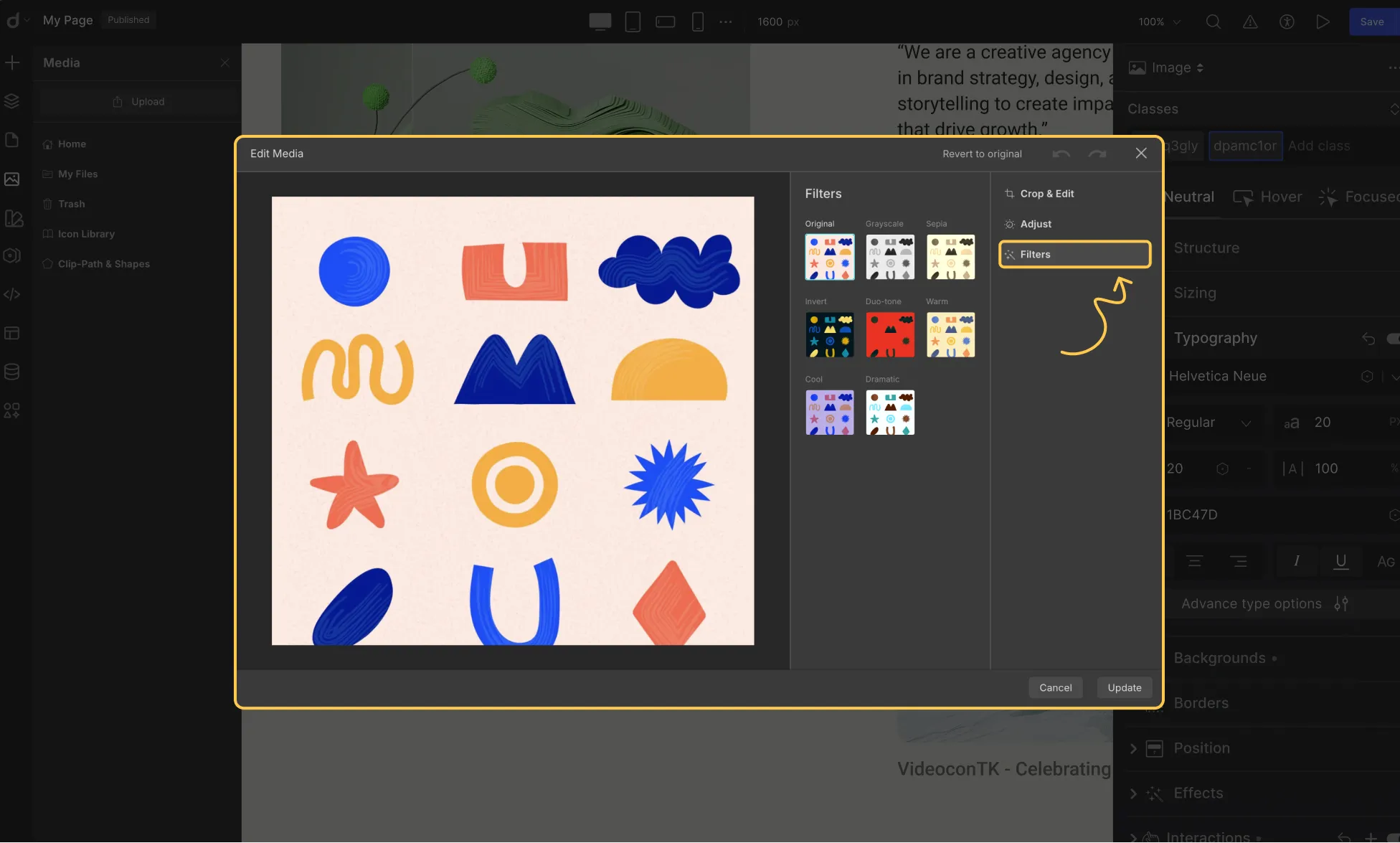1400x843 pixels.
Task: Open the Layers panel icon
Action: pos(12,101)
